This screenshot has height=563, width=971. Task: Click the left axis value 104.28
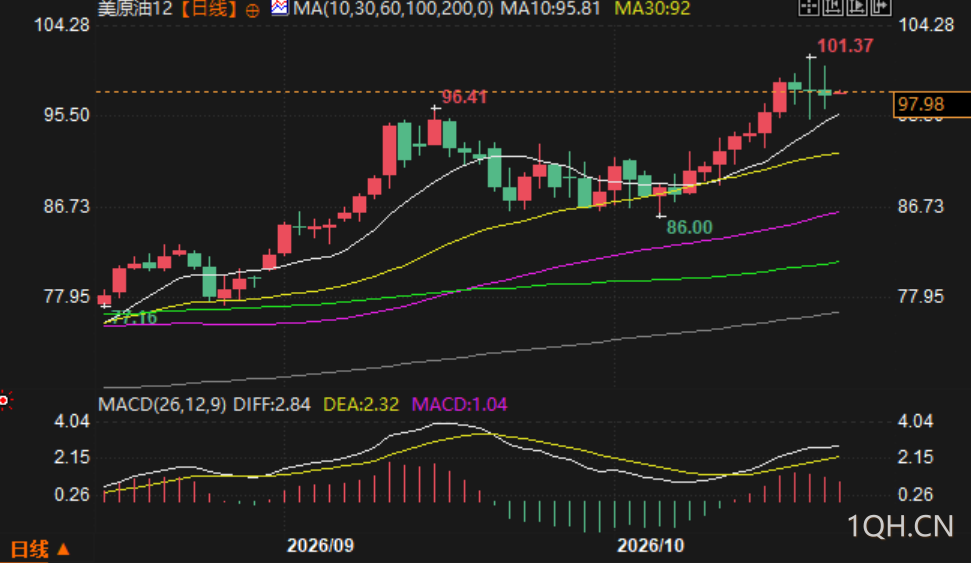[62, 25]
